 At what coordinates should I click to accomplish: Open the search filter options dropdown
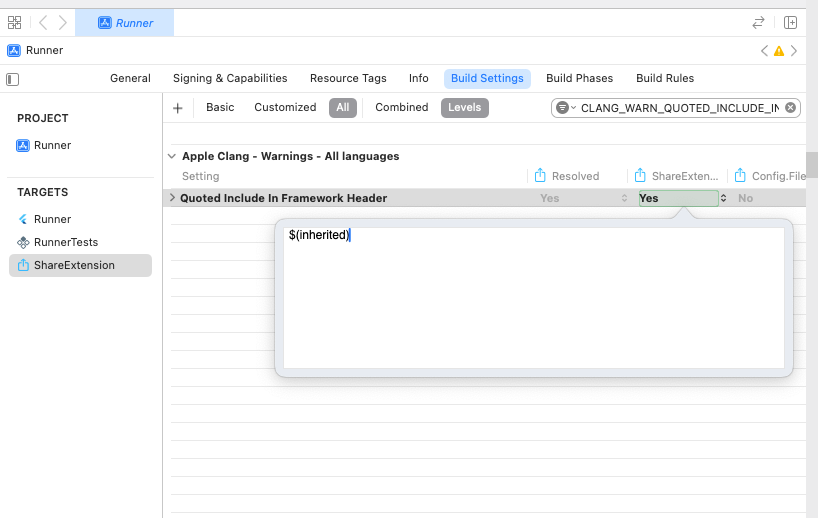click(566, 108)
